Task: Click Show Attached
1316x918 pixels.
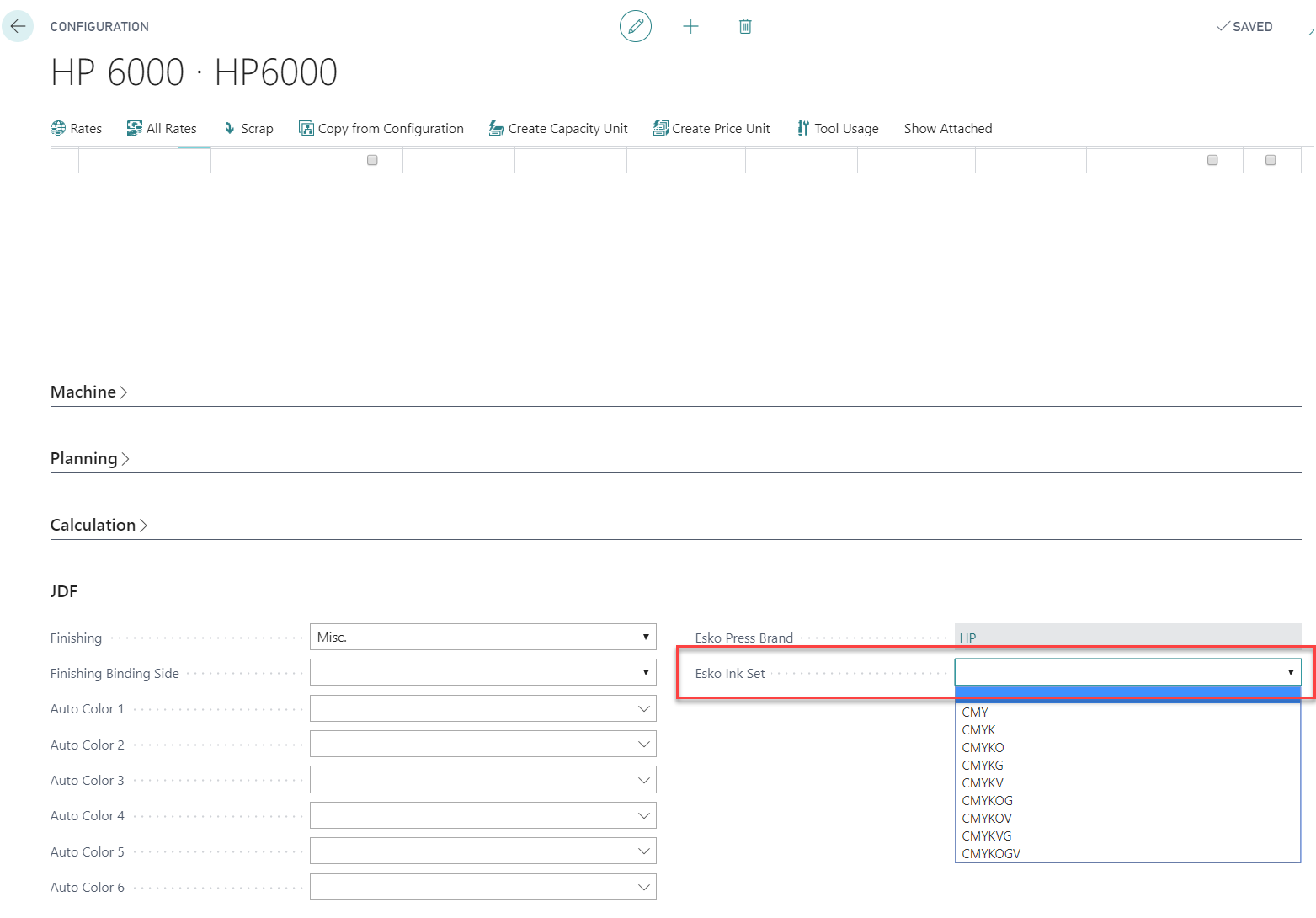Action: (x=948, y=128)
